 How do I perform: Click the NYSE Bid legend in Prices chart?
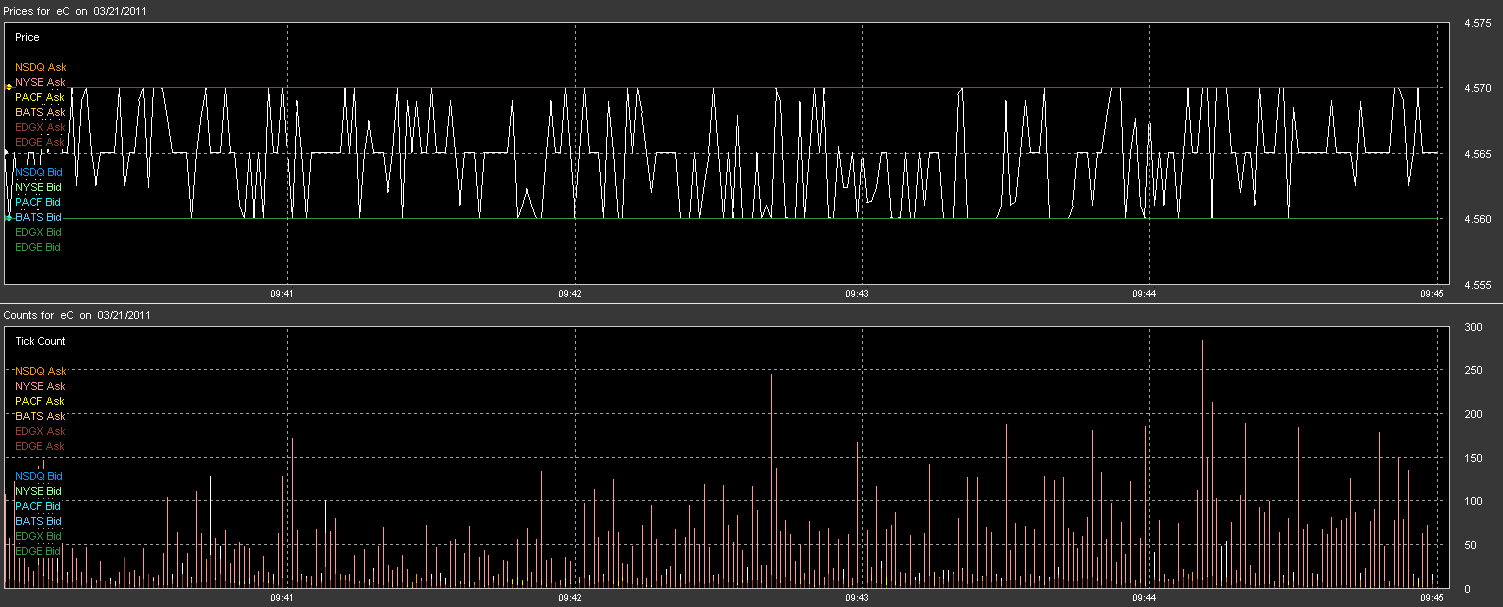click(39, 187)
